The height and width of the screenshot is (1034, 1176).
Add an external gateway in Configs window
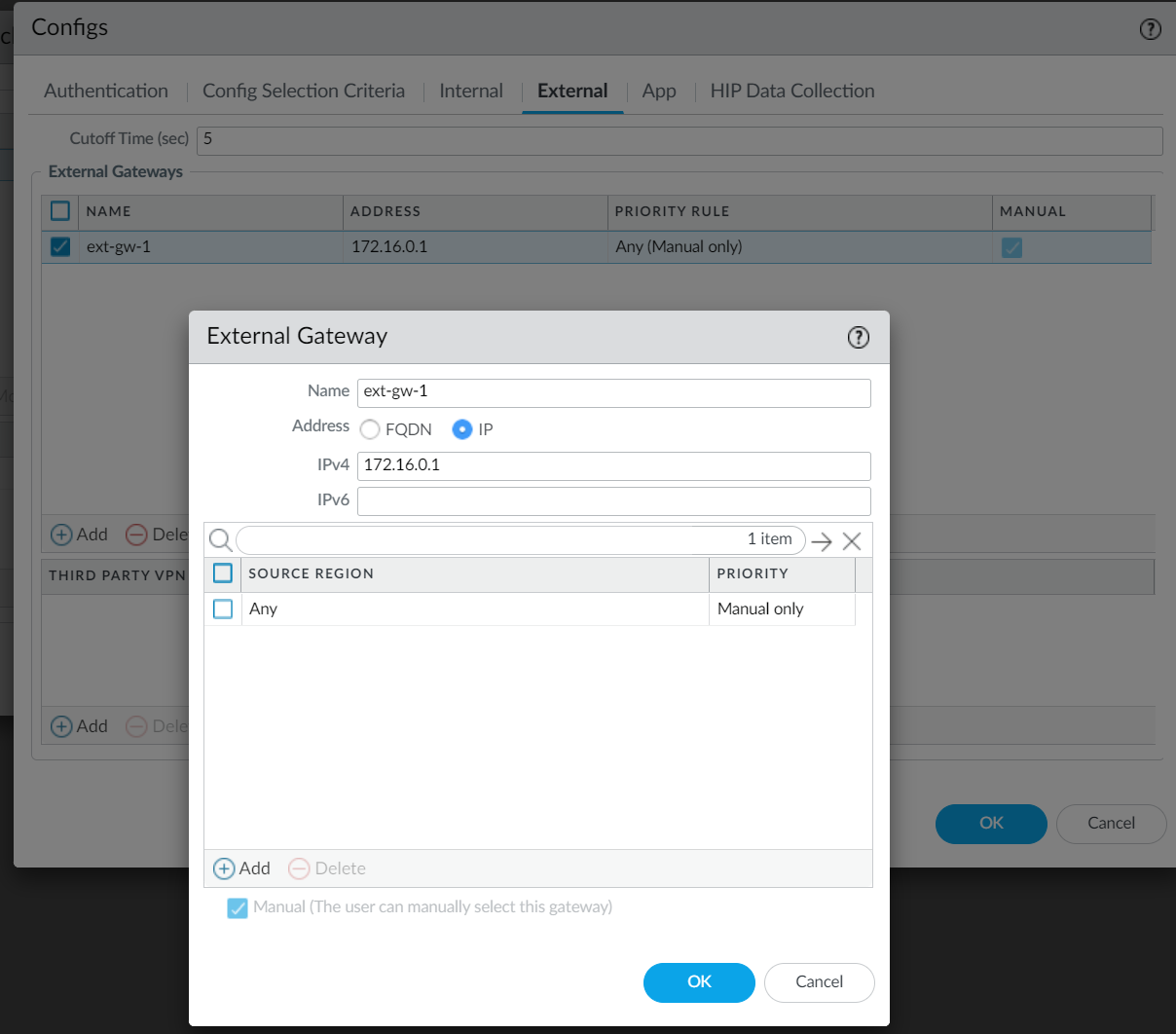click(x=79, y=535)
